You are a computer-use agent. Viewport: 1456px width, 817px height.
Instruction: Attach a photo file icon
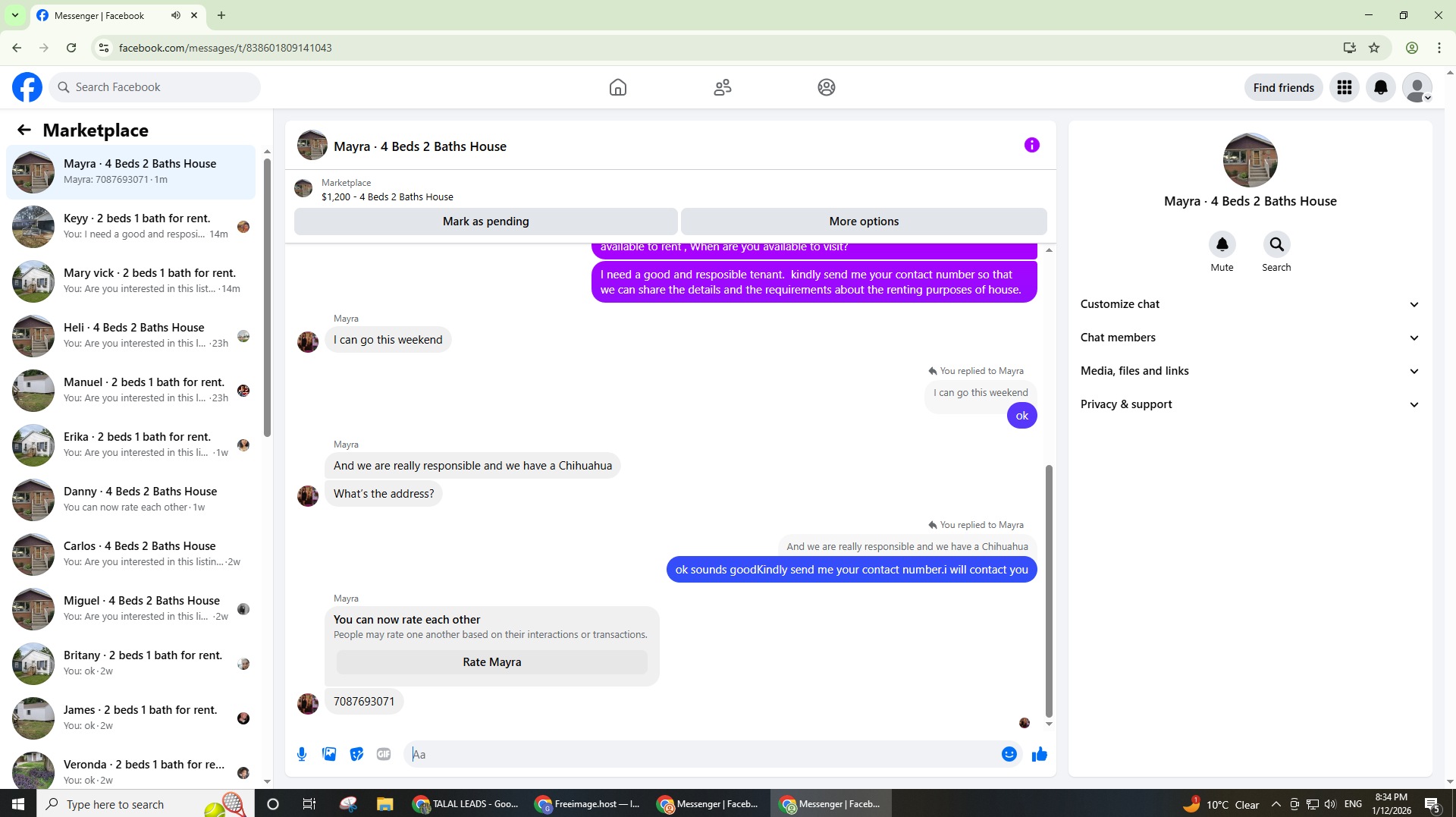click(x=329, y=754)
